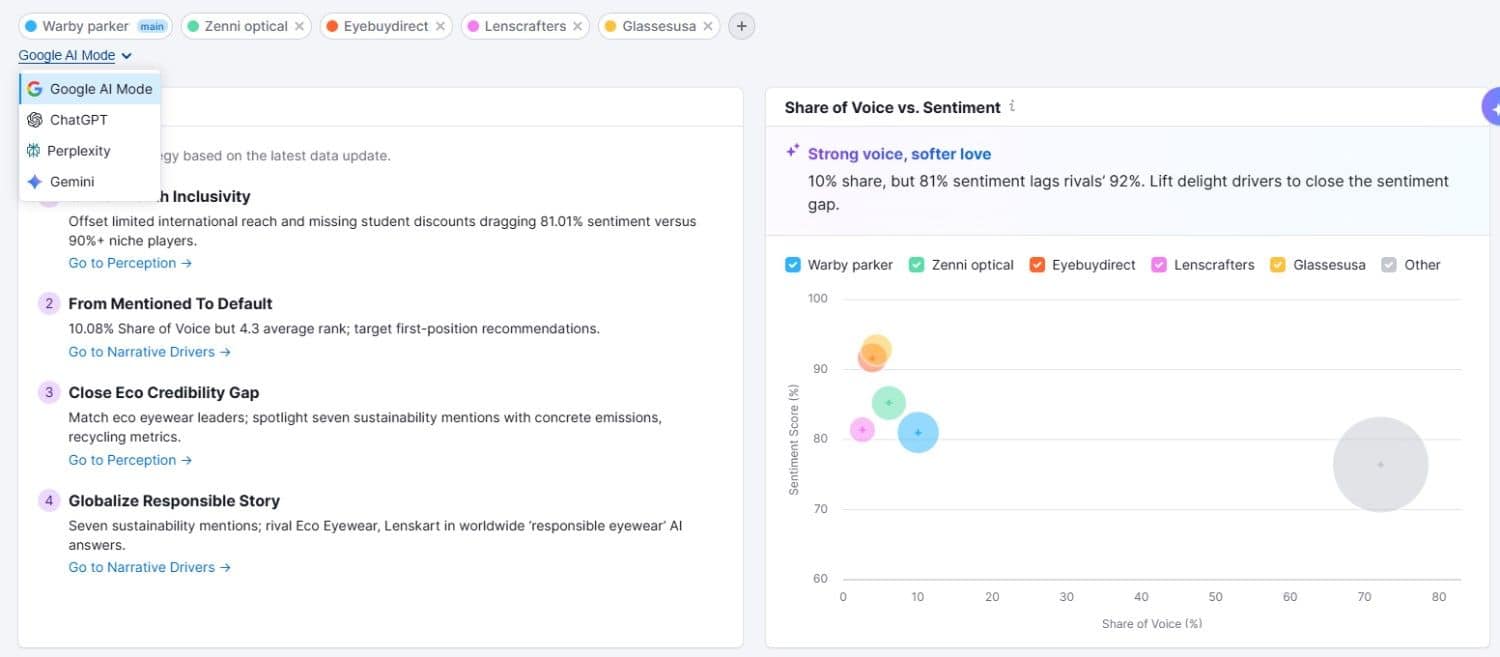Click the Warby parker blue dot chip
1500x657 pixels.
(31, 27)
